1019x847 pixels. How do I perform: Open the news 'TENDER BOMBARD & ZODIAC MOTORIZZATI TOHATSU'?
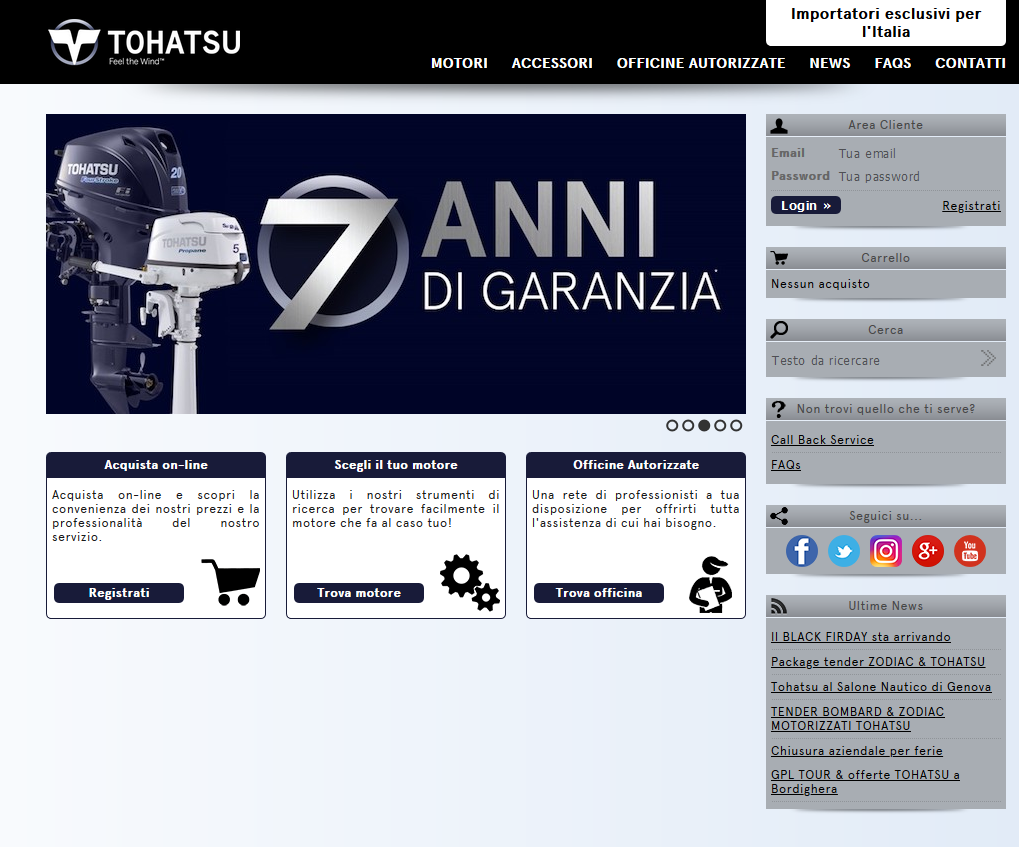857,719
